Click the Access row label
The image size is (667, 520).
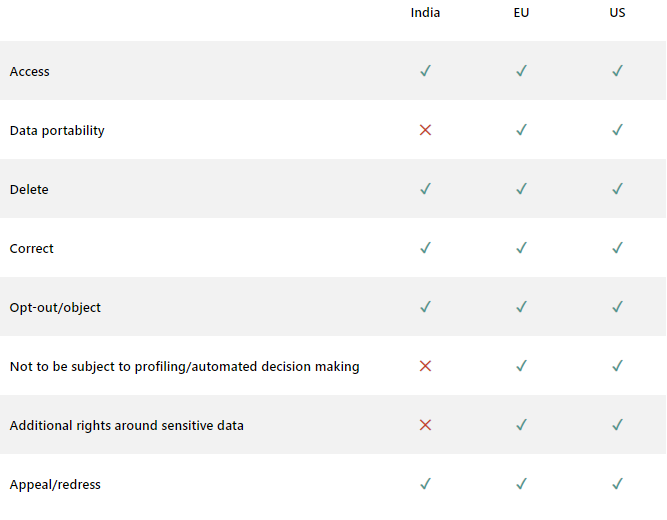pyautogui.click(x=30, y=72)
